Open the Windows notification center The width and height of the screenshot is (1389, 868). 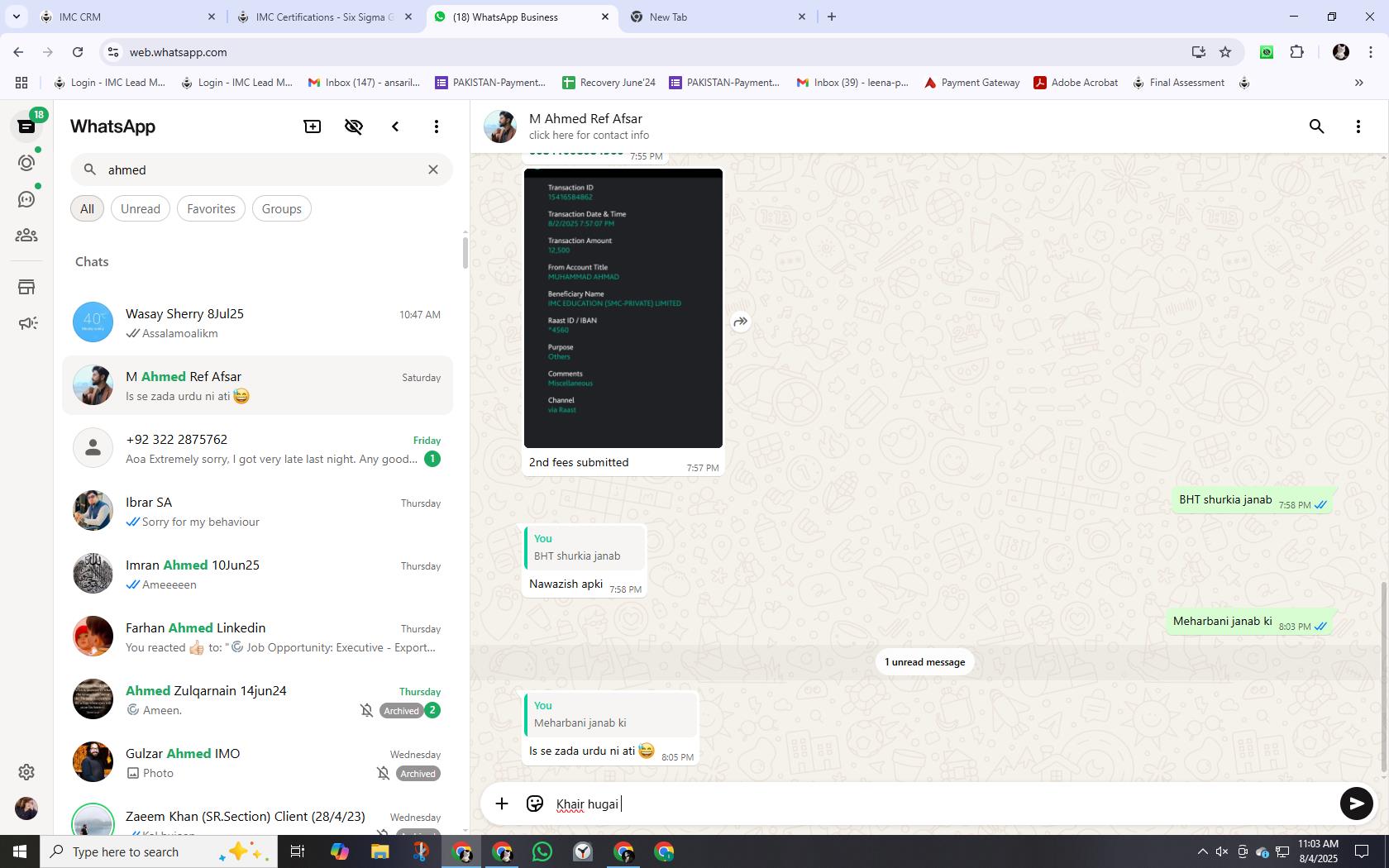point(1361,851)
